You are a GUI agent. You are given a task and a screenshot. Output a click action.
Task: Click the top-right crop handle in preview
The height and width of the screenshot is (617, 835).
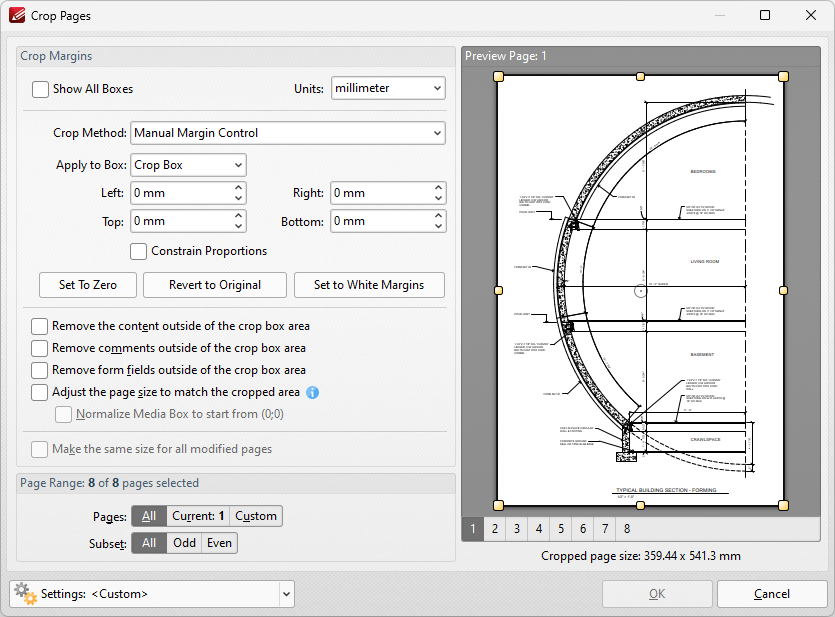(783, 77)
